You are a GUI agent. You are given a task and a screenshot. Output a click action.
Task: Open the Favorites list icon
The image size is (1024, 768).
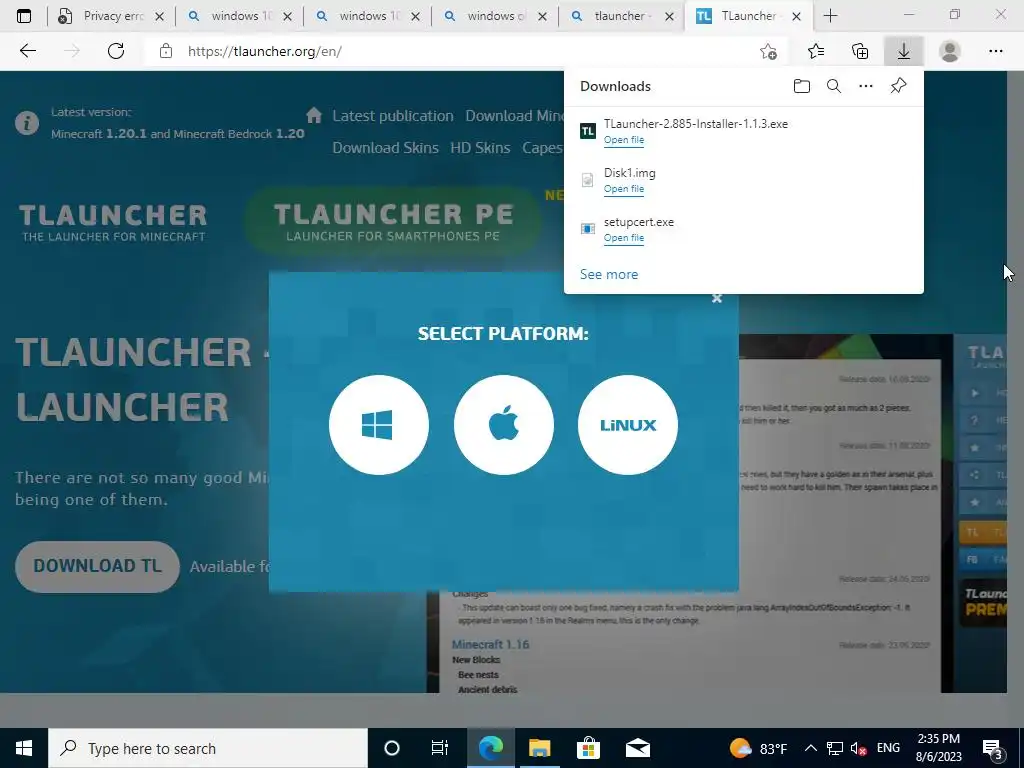pos(816,51)
